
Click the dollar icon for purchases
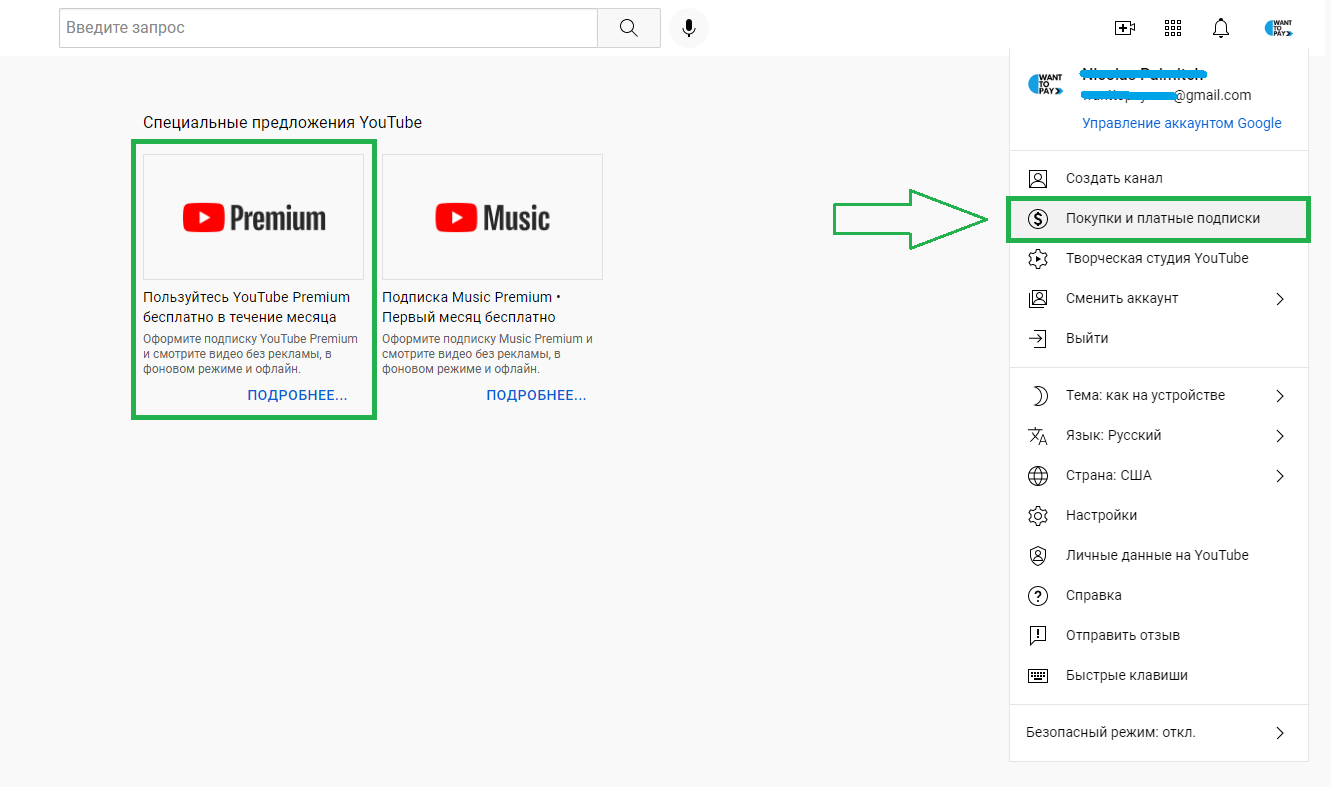tap(1038, 218)
